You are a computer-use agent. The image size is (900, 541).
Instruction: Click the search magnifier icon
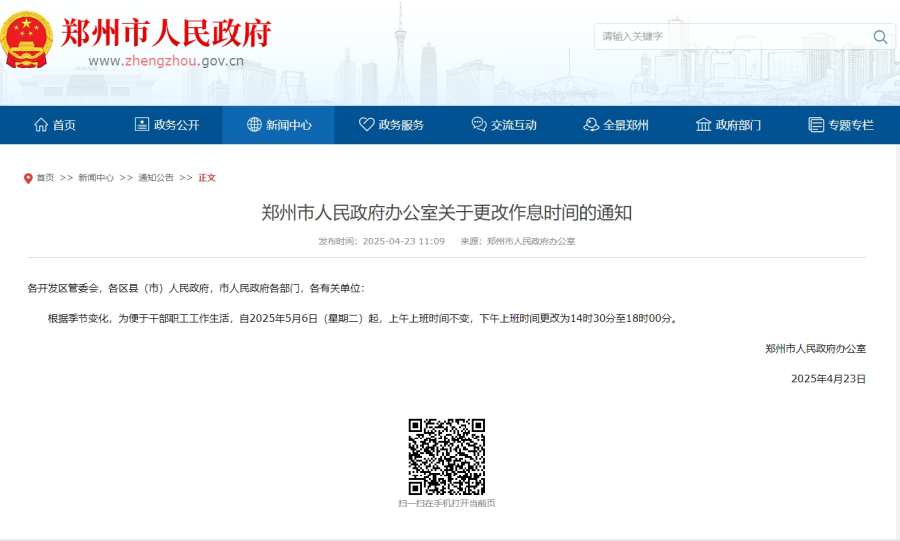click(x=880, y=37)
